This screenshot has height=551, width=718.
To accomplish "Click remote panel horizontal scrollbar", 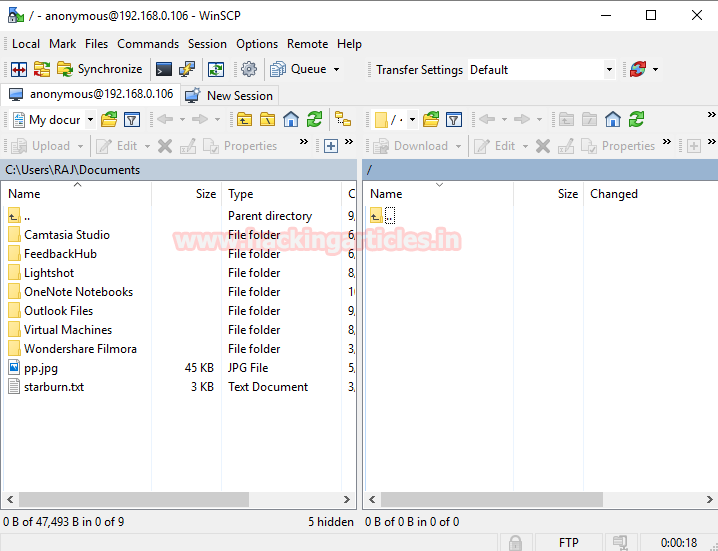I will tap(492, 499).
